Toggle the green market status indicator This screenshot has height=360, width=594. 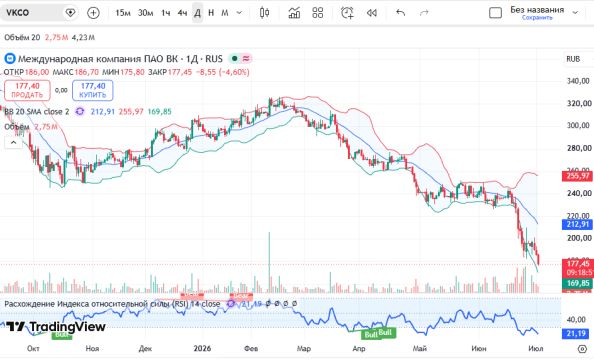coord(234,58)
